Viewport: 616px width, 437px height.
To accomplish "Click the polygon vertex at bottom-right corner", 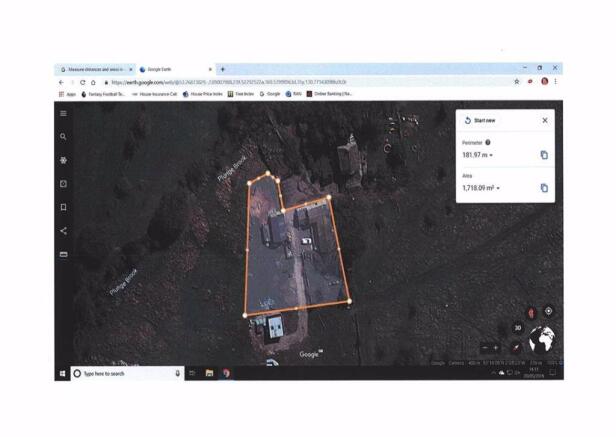I will [350, 301].
